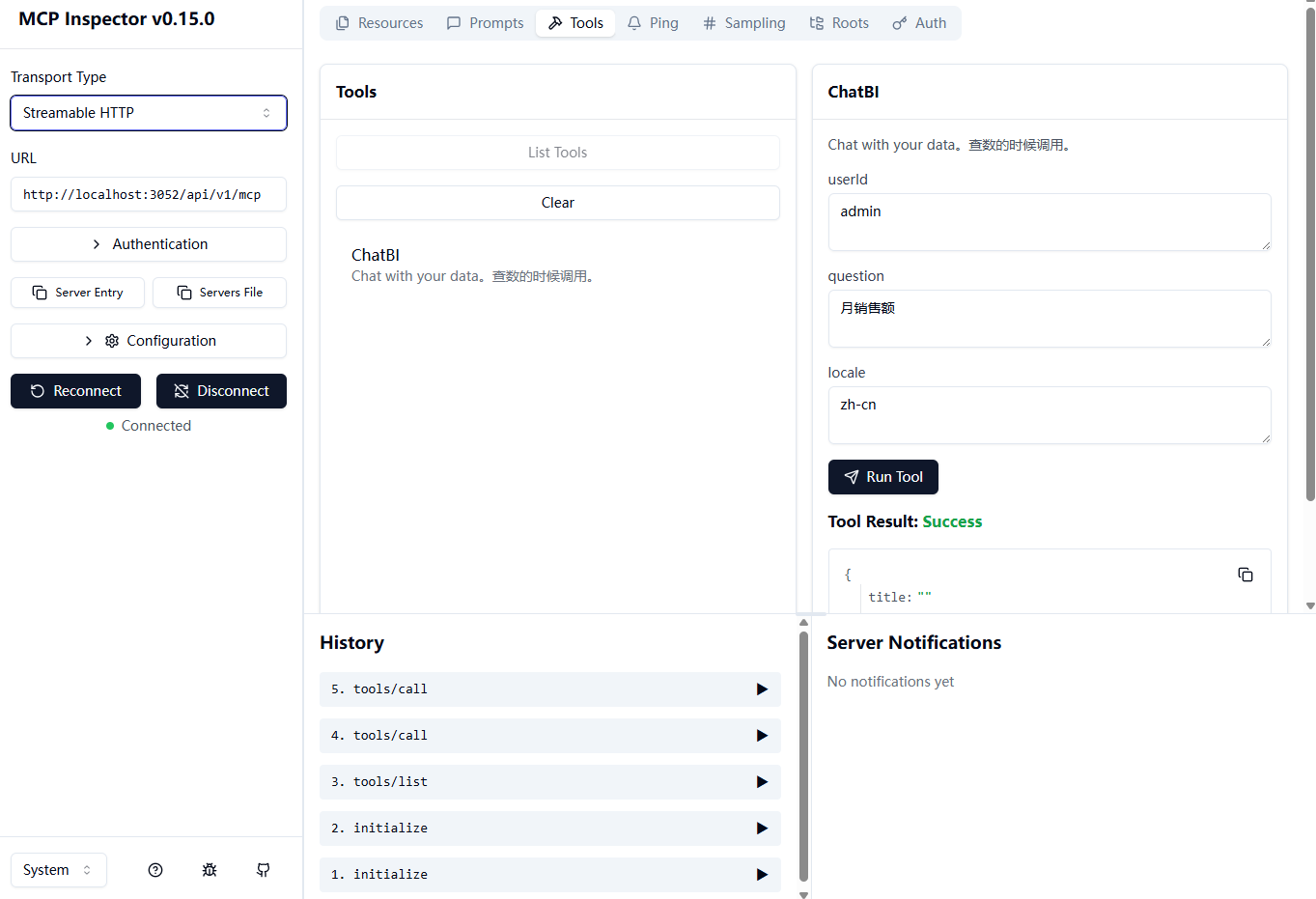This screenshot has width=1316, height=899.
Task: Open the Sampling tab
Action: tap(743, 23)
